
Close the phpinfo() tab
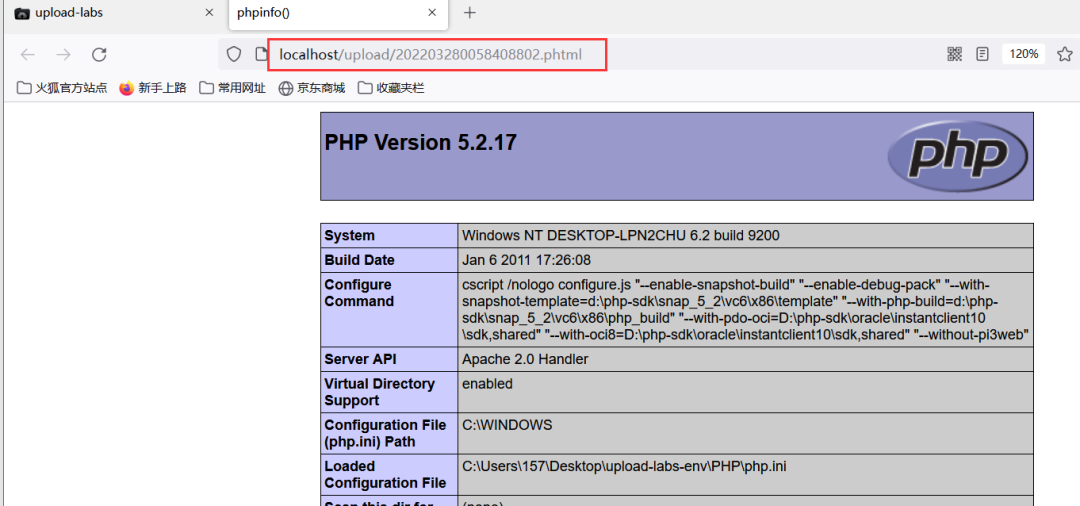432,13
